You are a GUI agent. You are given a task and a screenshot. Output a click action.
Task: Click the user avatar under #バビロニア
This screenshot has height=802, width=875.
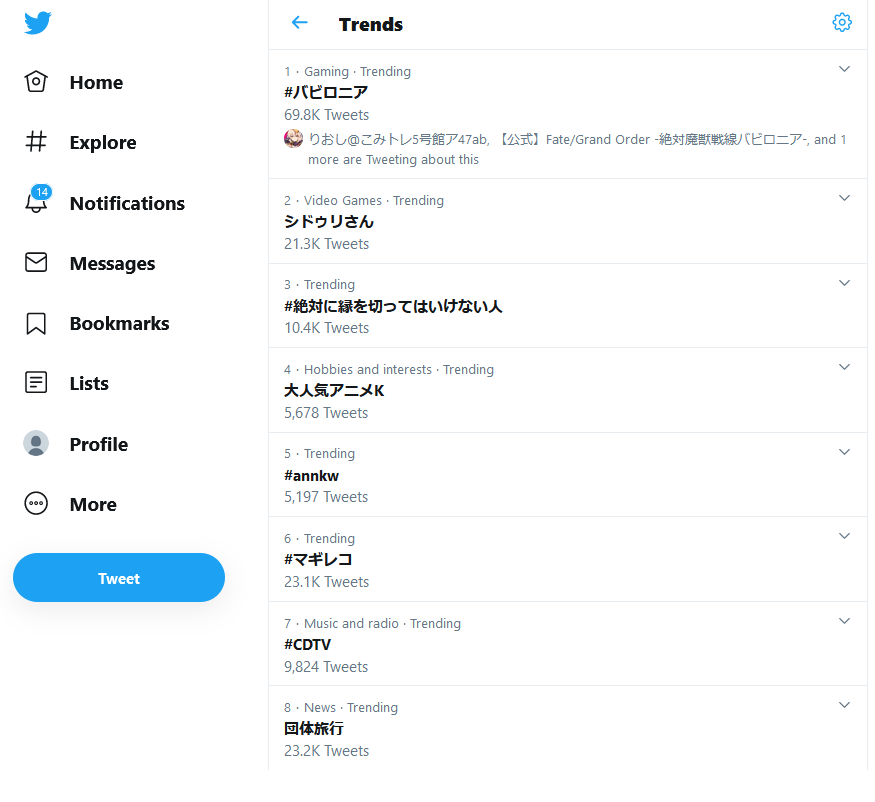click(294, 139)
